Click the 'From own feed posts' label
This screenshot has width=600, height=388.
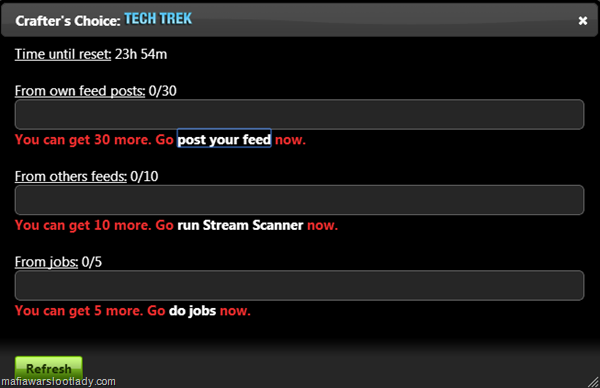[80, 91]
